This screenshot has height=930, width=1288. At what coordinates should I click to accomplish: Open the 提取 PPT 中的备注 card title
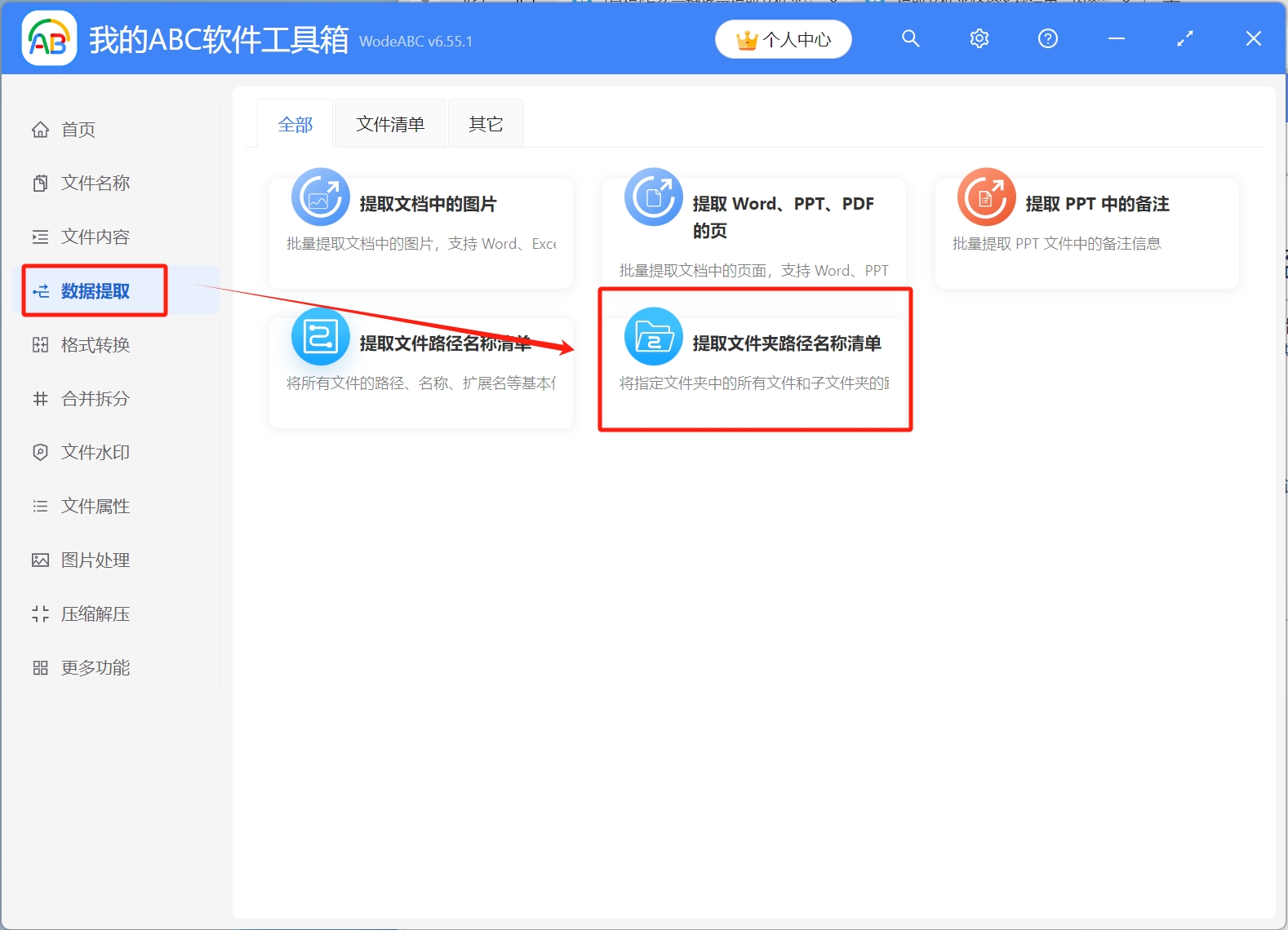coord(1097,204)
